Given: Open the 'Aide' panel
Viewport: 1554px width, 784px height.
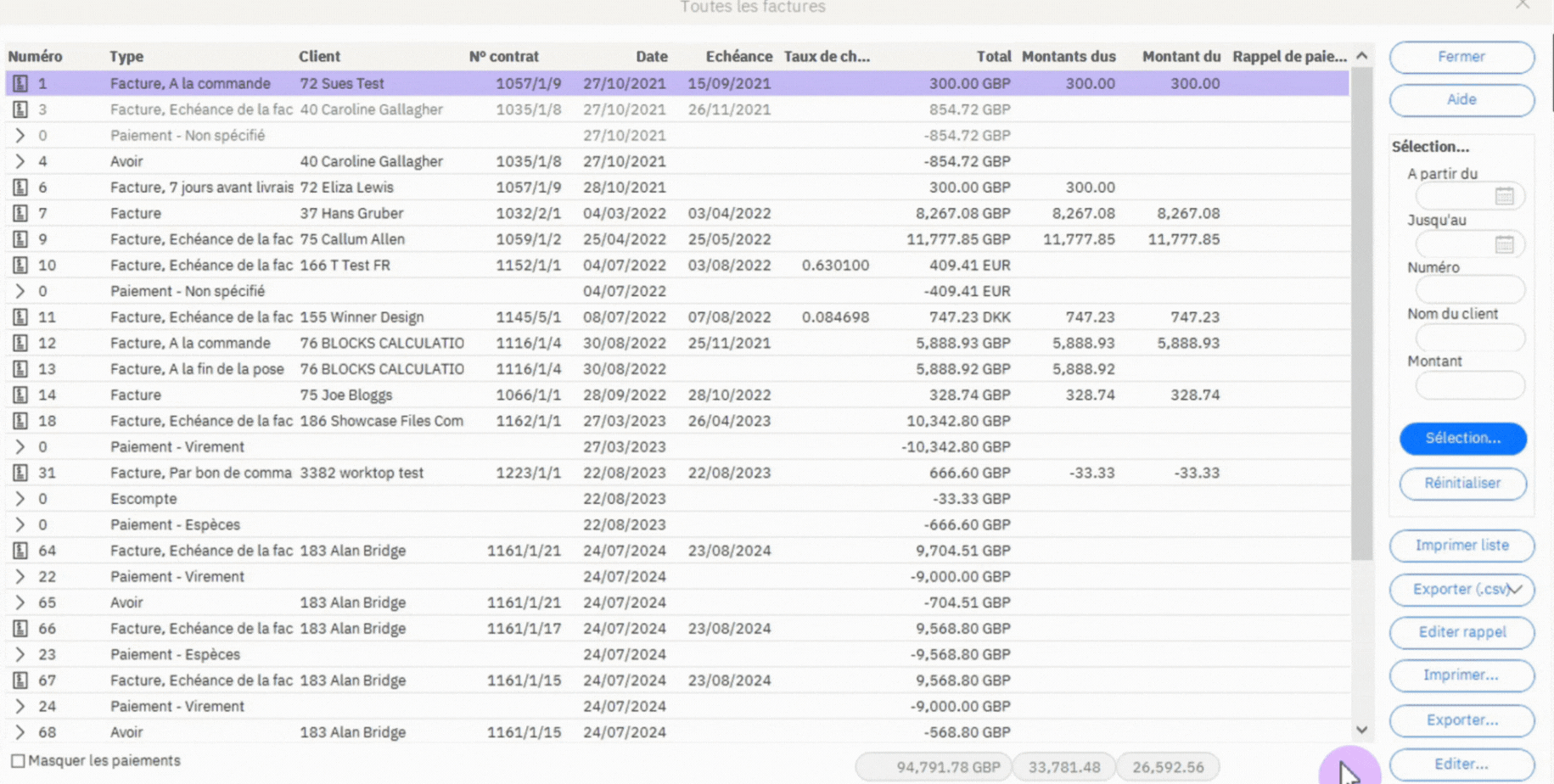Looking at the screenshot, I should [x=1461, y=100].
